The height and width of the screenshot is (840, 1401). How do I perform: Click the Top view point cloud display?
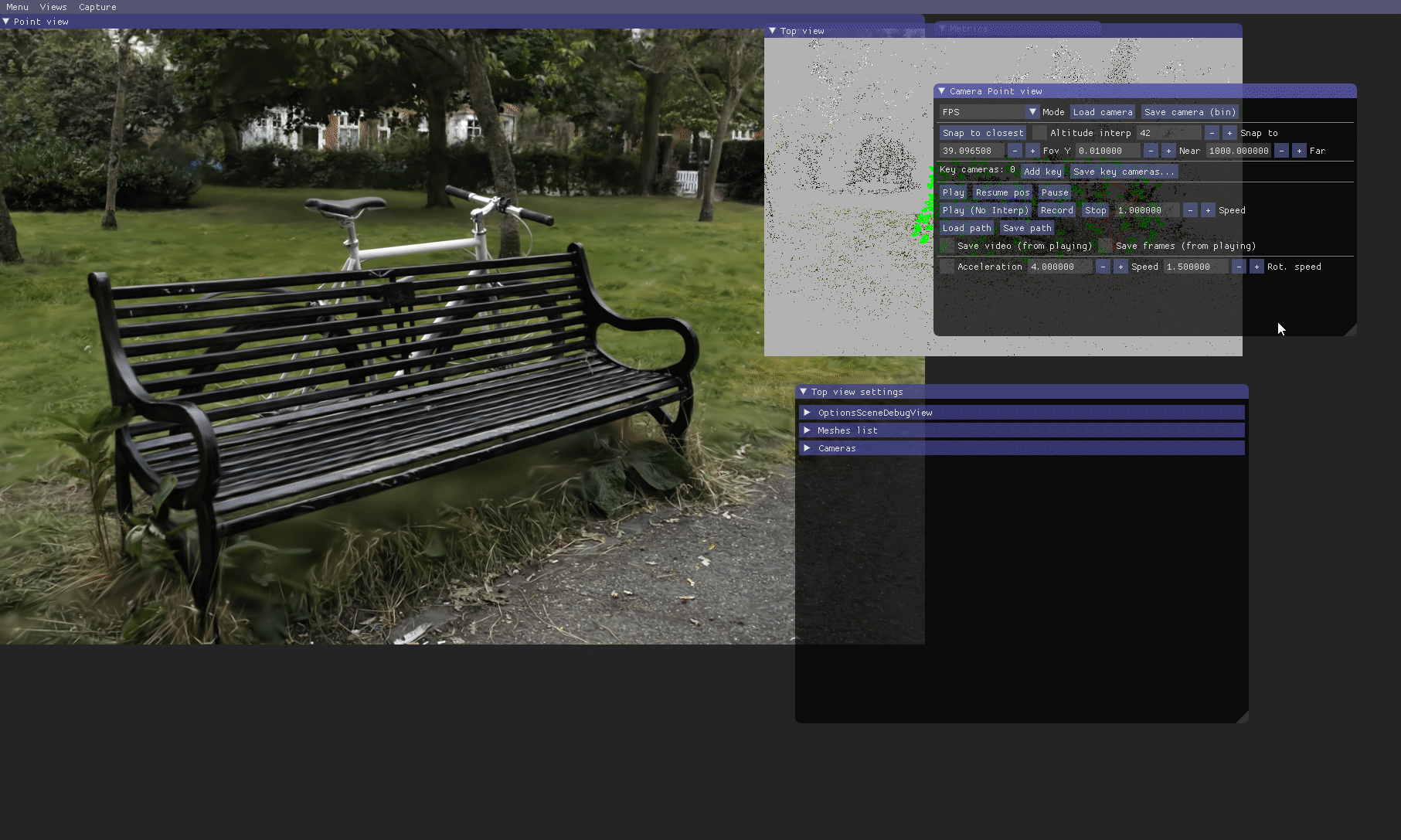(848, 197)
